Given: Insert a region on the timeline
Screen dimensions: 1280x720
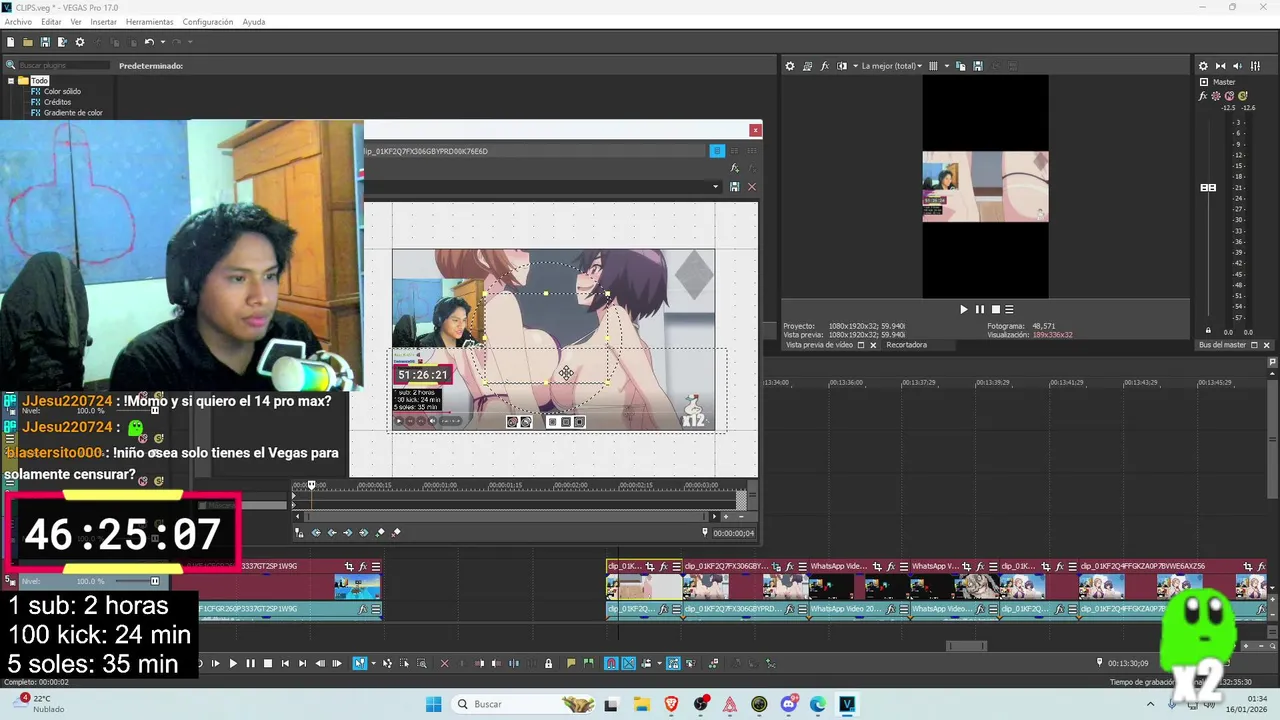Looking at the screenshot, I should 587,663.
